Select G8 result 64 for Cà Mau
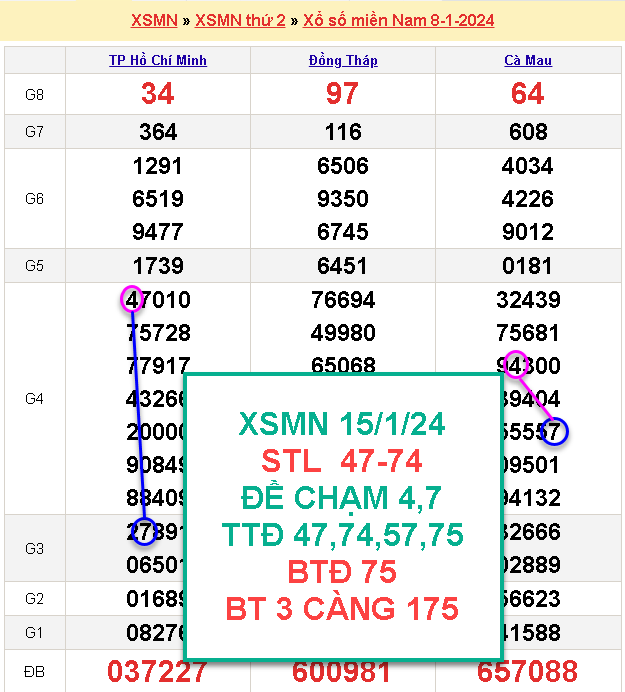 (x=527, y=94)
